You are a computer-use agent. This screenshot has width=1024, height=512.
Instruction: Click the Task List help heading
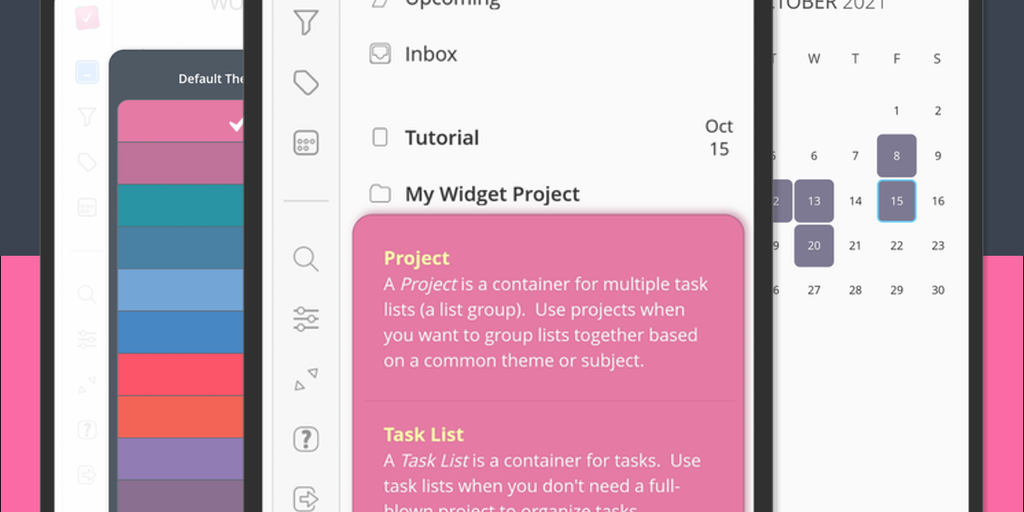[x=424, y=435]
